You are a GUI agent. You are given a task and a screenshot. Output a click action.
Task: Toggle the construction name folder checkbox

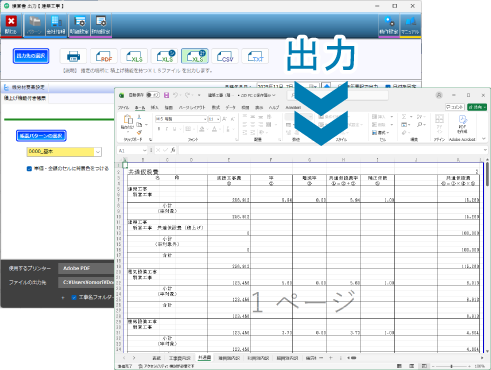74,297
